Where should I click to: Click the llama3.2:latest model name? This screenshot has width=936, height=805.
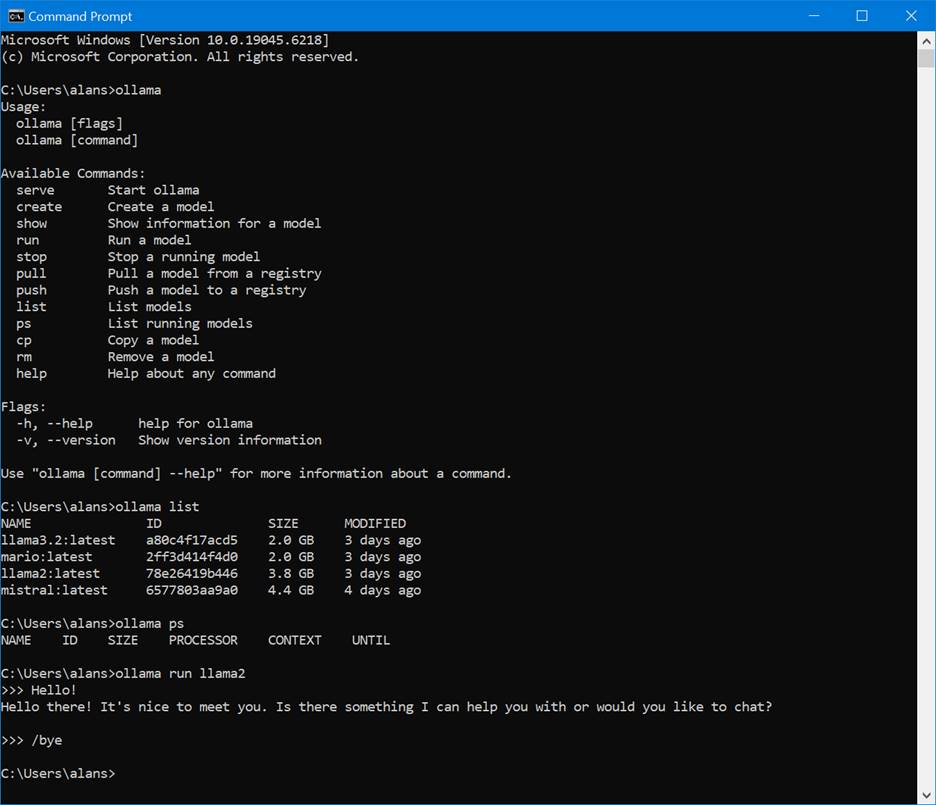coord(58,540)
